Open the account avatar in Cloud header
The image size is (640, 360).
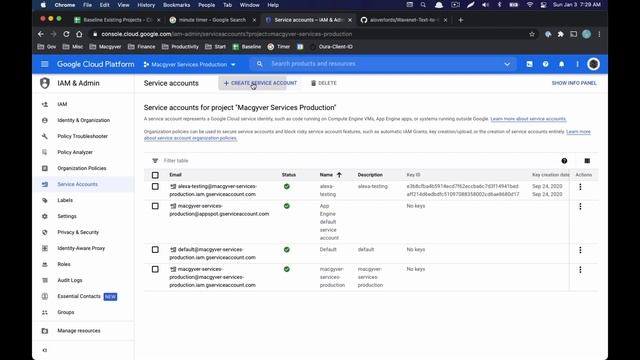click(x=593, y=64)
